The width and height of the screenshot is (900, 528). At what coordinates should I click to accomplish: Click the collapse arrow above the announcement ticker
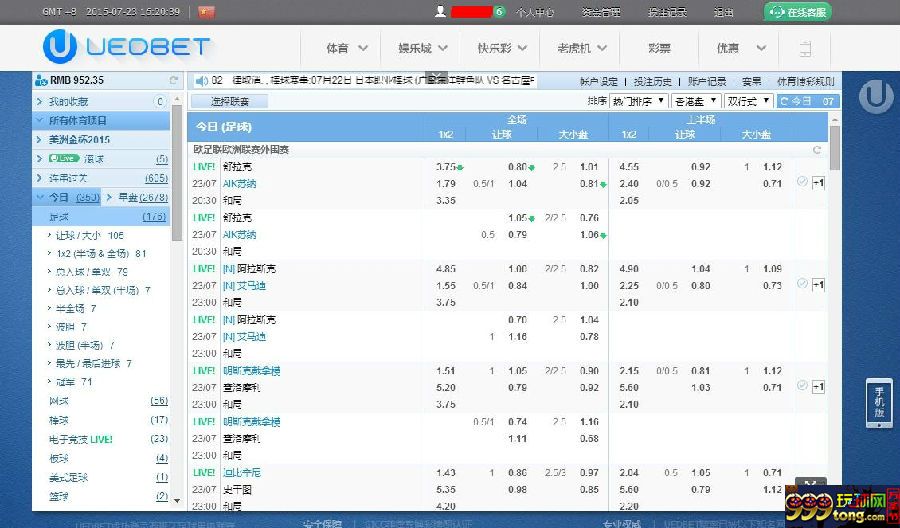(437, 75)
